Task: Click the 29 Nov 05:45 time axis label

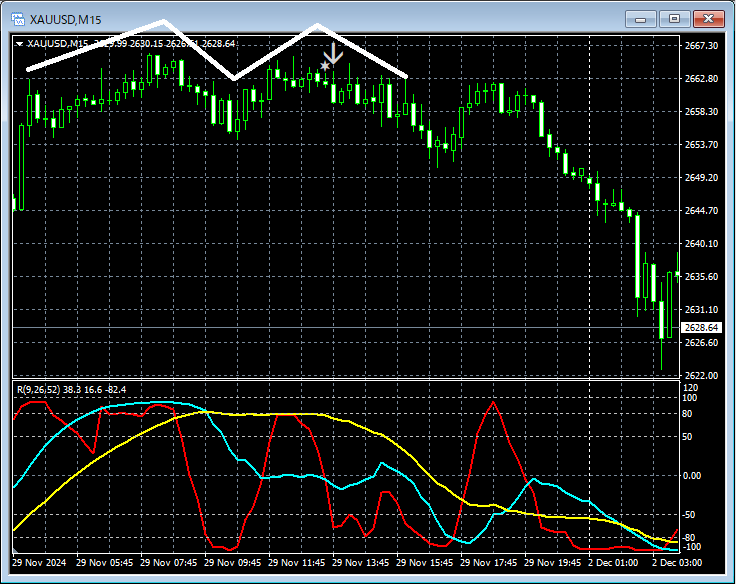Action: [x=105, y=563]
